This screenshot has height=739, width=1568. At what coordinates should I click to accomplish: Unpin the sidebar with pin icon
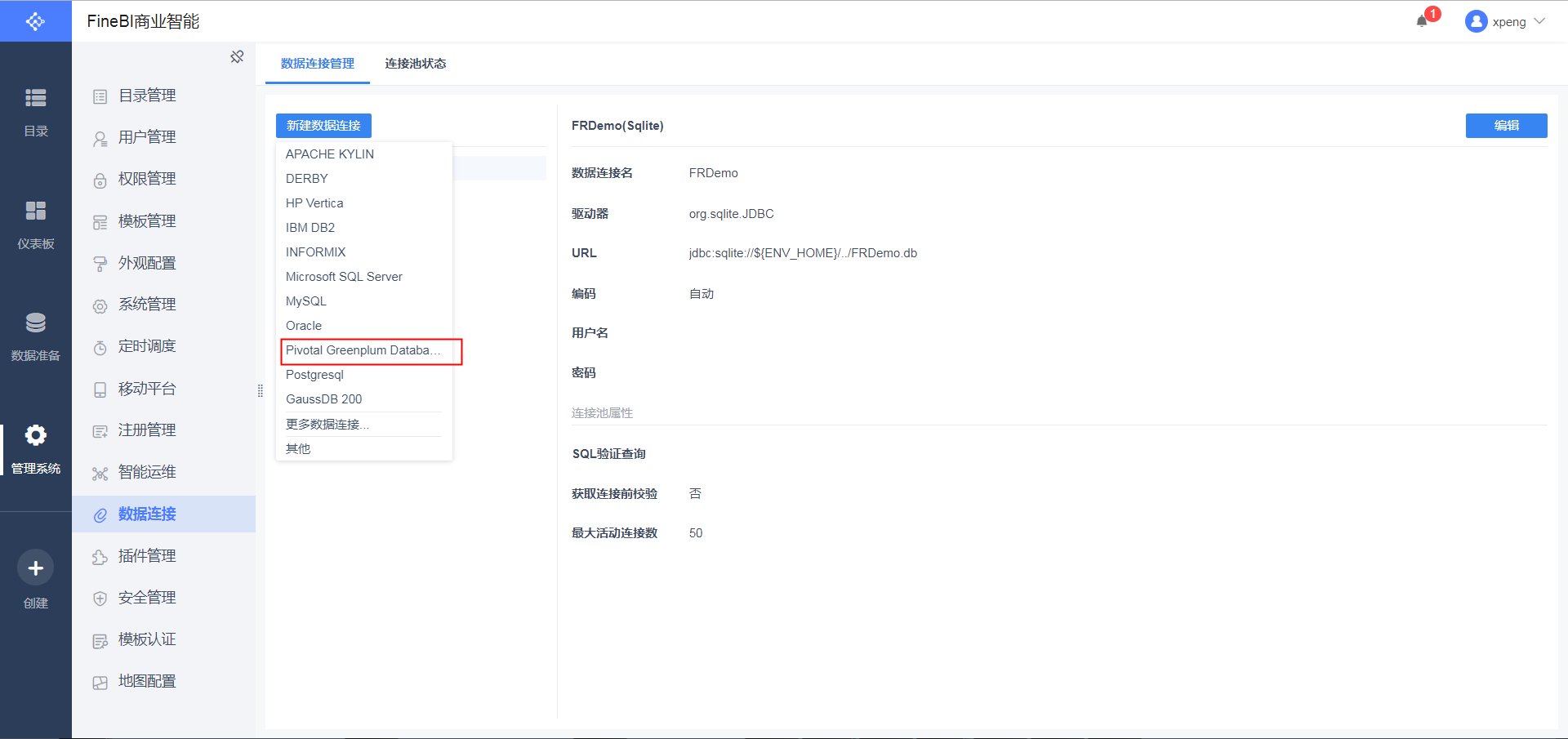237,56
